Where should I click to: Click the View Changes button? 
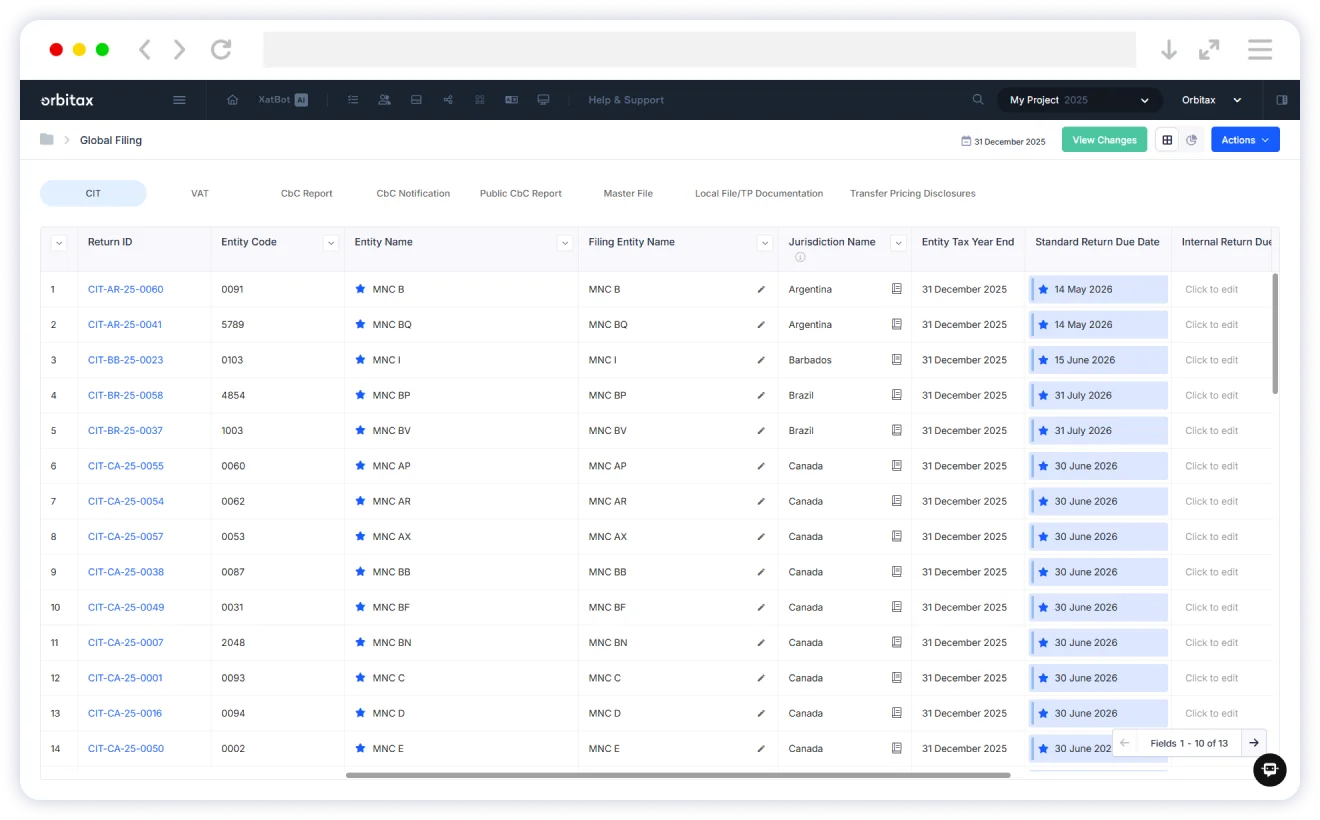point(1104,140)
